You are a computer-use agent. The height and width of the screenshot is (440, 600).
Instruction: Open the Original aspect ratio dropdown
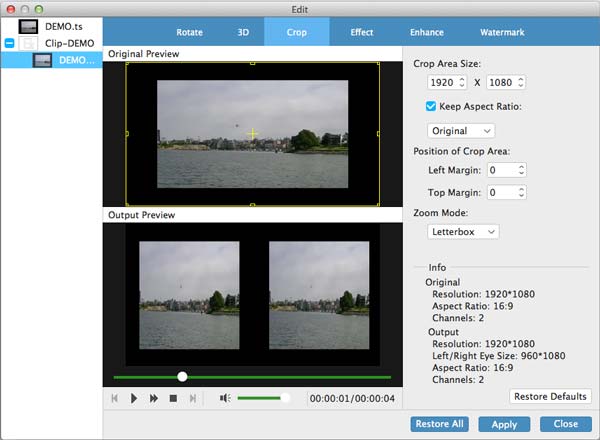point(461,131)
